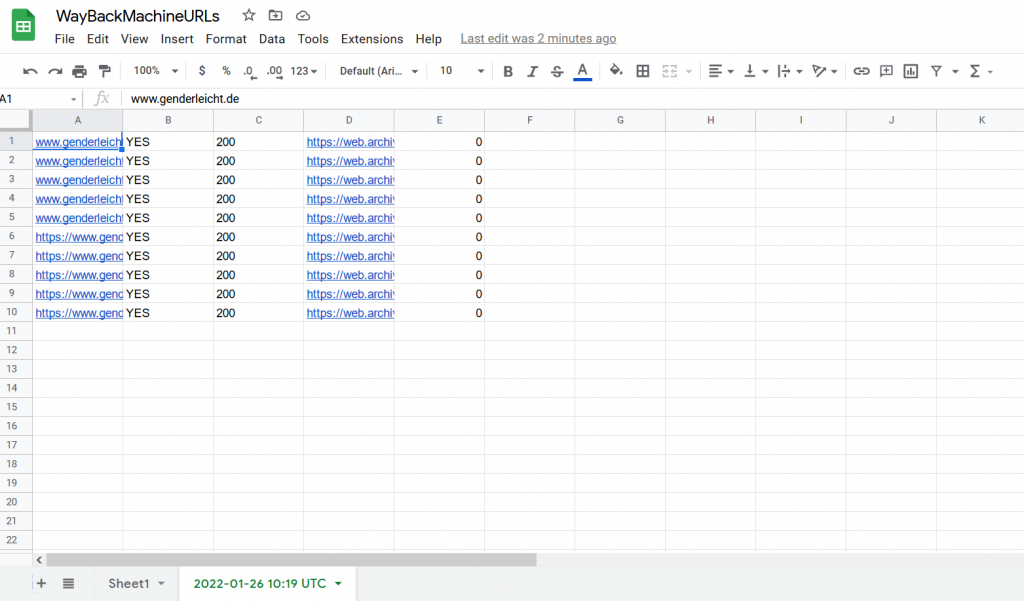Click the horizontal scrollbar thumb

click(x=291, y=560)
